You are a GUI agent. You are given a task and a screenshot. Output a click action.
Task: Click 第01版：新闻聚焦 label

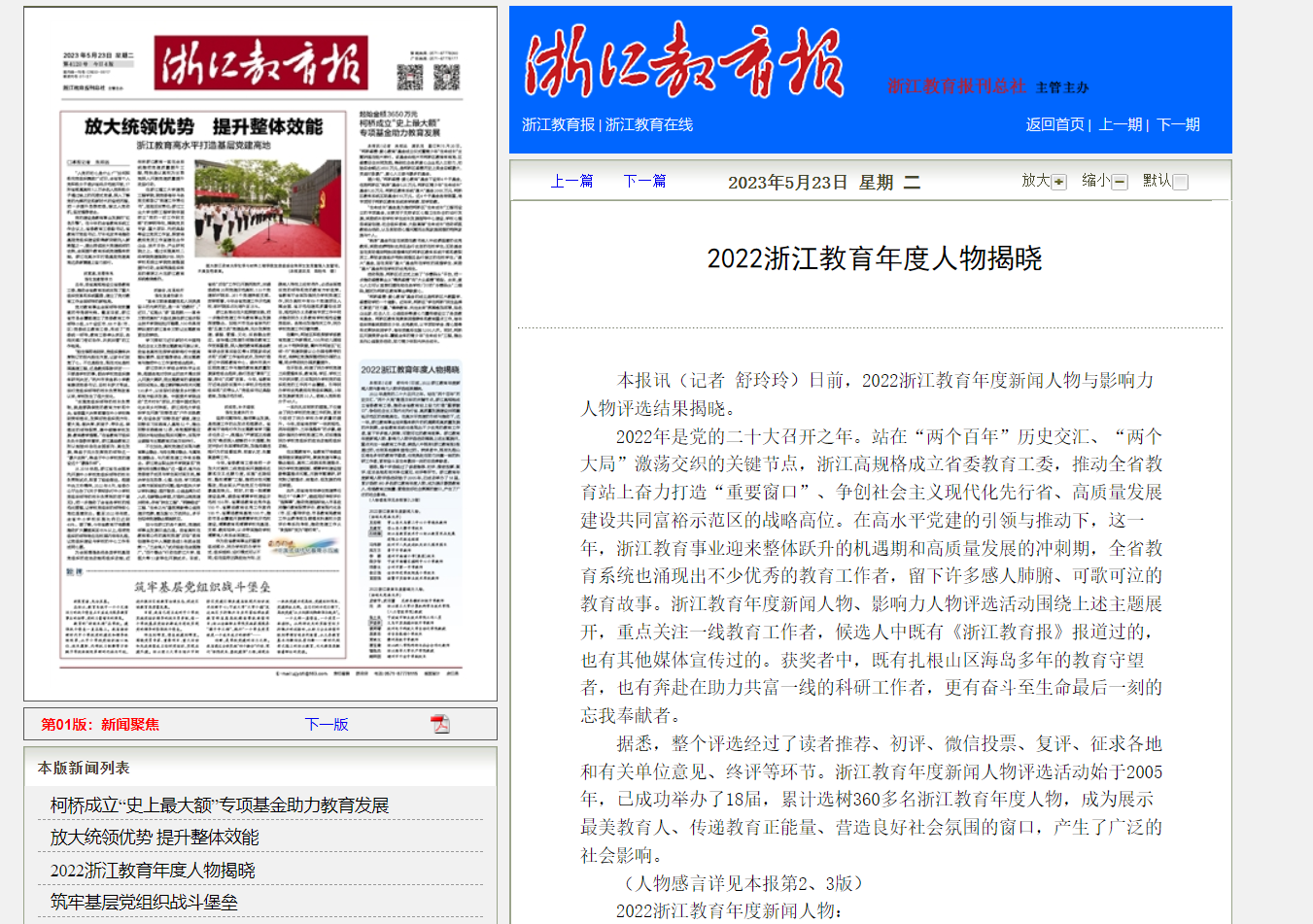pos(100,724)
